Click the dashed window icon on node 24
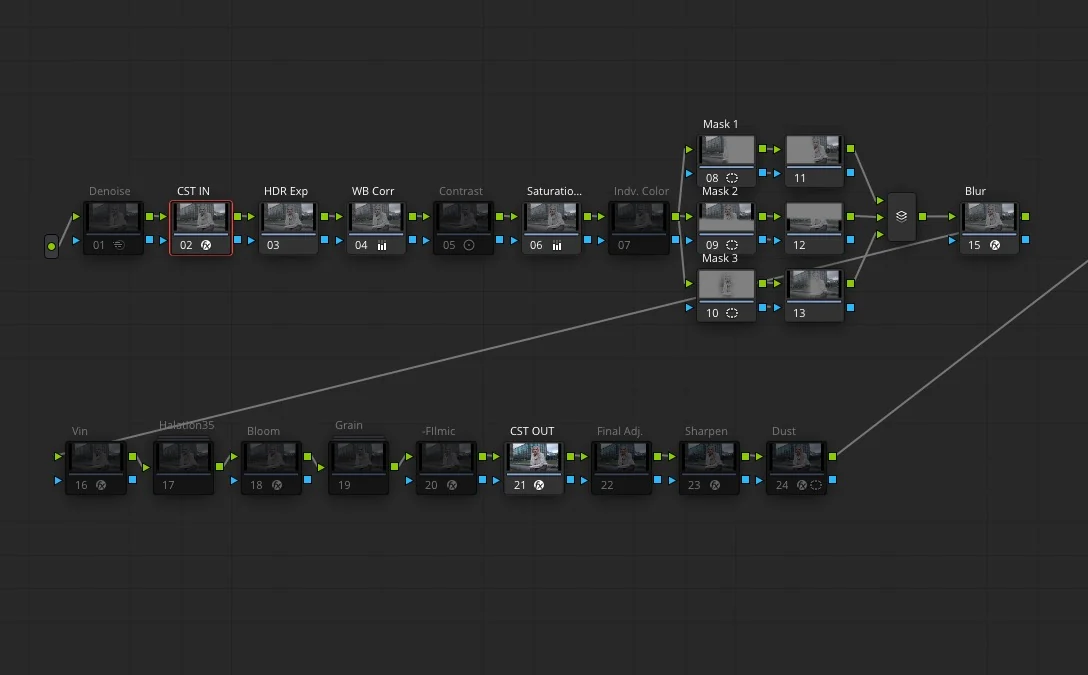 pos(816,485)
